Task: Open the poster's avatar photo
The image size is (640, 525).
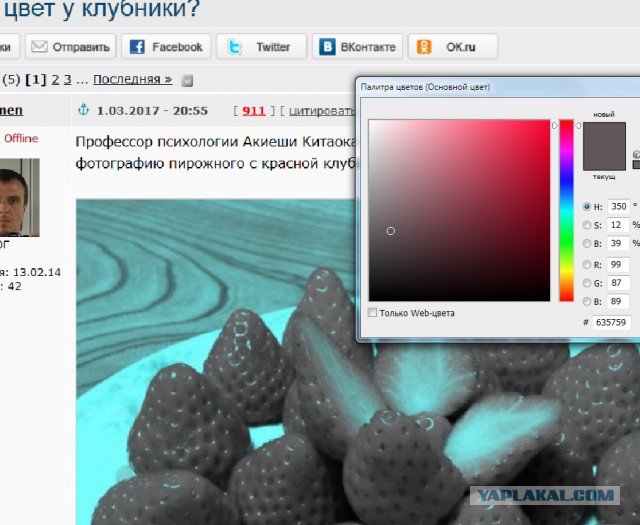Action: click(x=20, y=198)
